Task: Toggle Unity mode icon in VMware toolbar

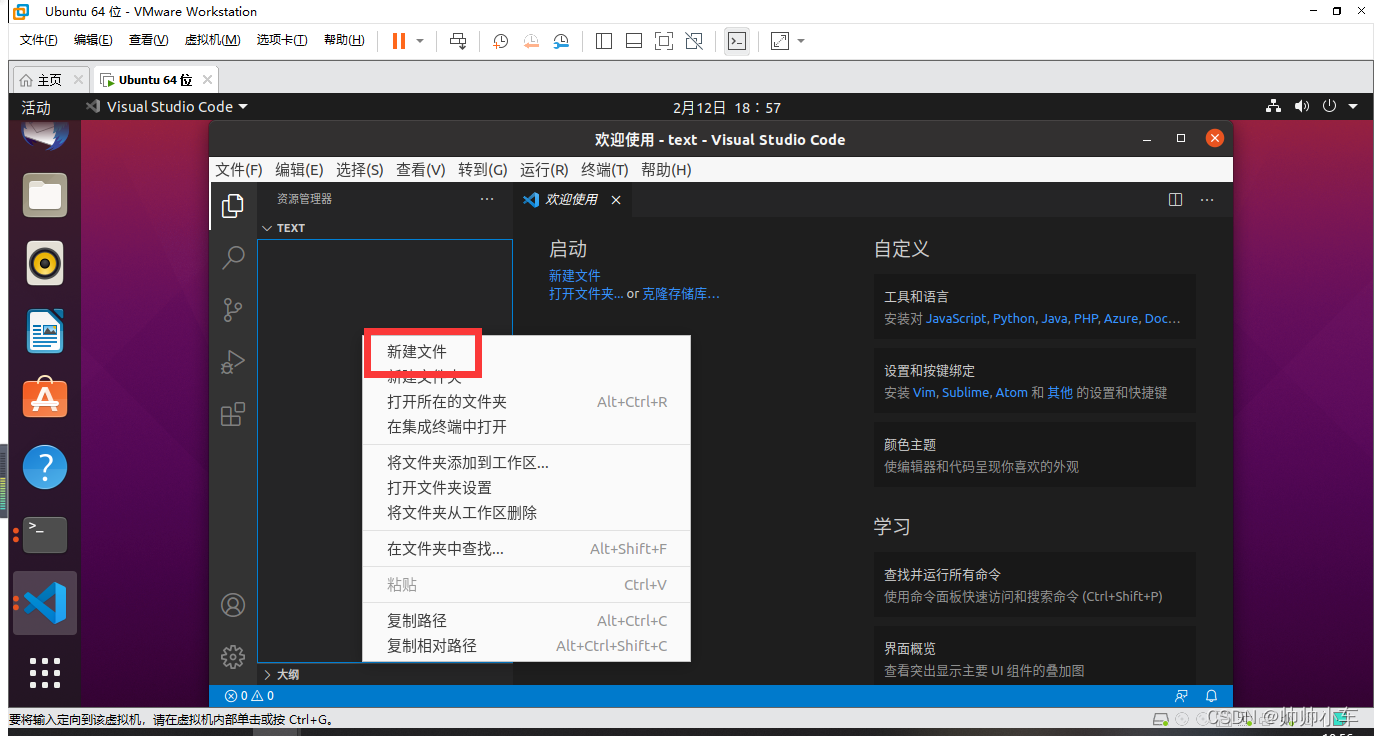Action: [x=694, y=41]
